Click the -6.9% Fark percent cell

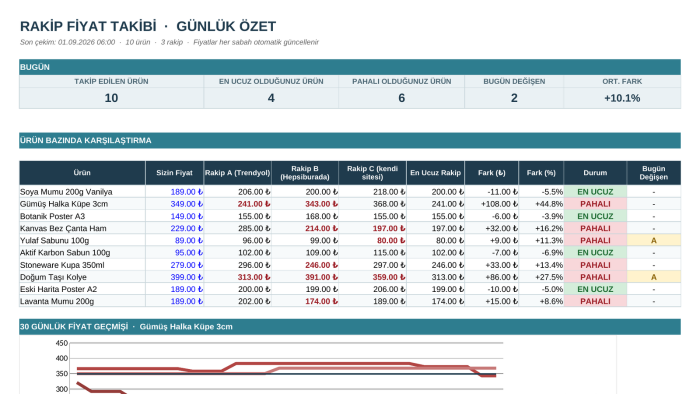point(541,253)
